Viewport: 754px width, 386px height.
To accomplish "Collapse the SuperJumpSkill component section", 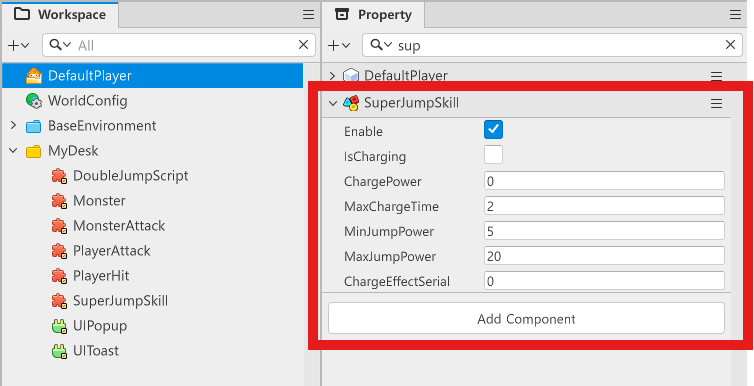I will [x=333, y=103].
